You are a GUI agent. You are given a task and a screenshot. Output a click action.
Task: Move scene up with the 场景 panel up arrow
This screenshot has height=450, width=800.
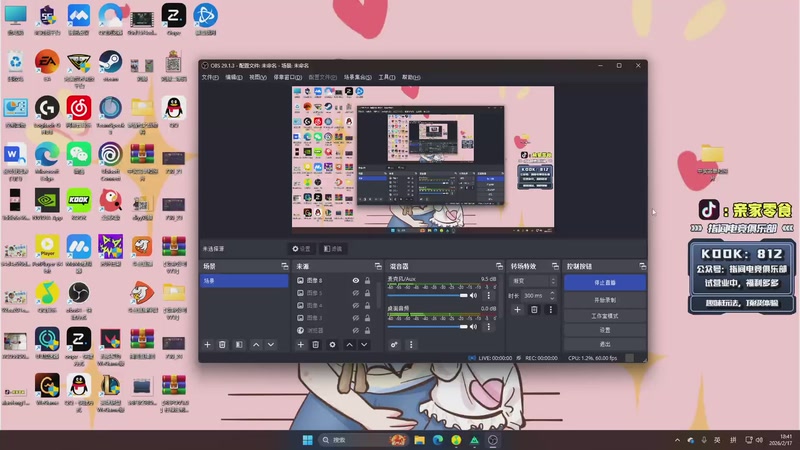256,345
